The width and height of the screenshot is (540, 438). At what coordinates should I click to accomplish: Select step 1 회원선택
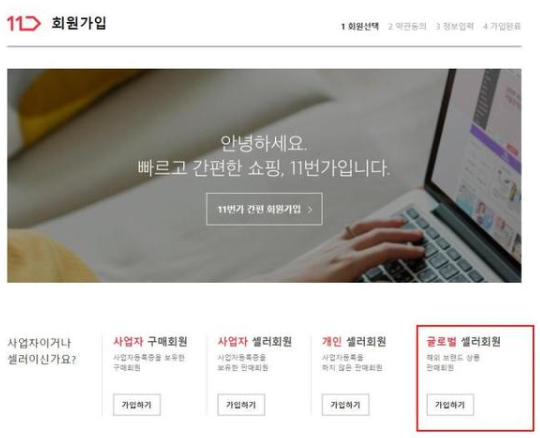[360, 26]
